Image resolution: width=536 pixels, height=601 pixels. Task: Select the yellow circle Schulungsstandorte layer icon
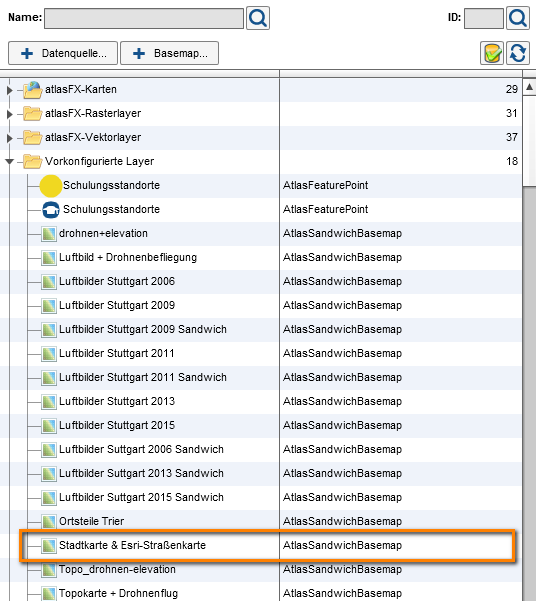click(x=51, y=186)
